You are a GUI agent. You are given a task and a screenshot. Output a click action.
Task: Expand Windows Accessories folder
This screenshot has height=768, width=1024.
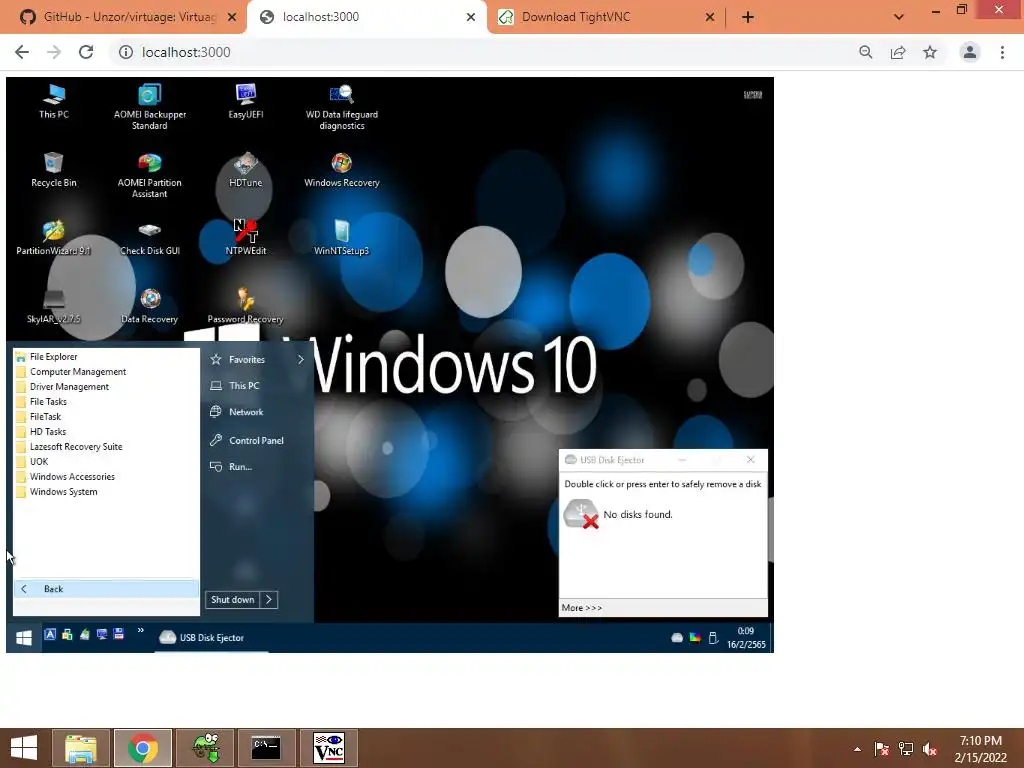[106, 477]
